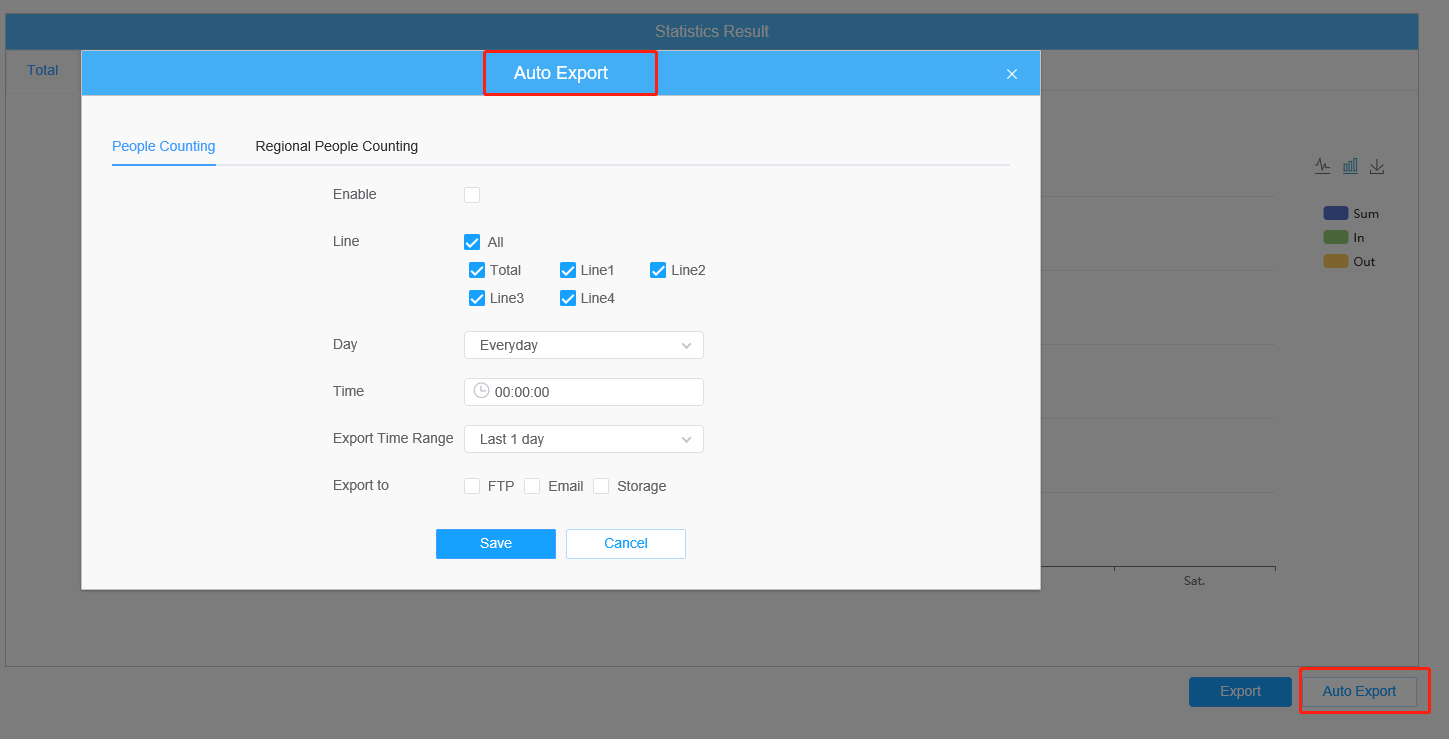
Task: Click the Time input field 00:00:00
Action: coord(584,392)
